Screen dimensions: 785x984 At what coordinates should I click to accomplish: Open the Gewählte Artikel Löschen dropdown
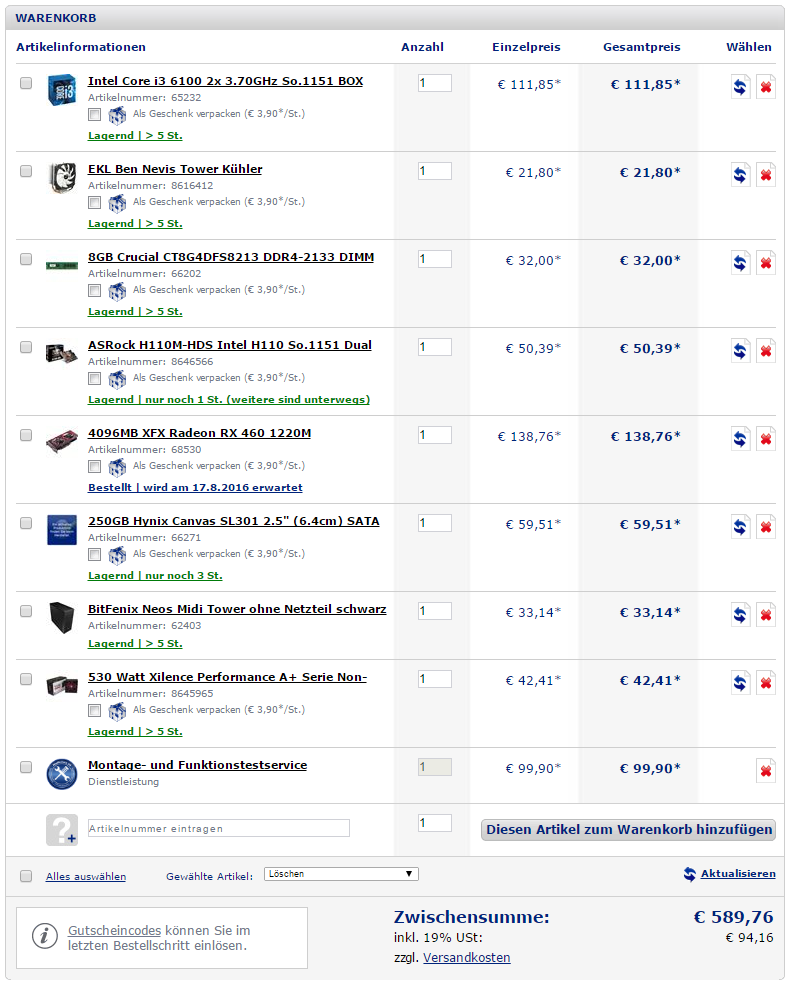pyautogui.click(x=341, y=874)
